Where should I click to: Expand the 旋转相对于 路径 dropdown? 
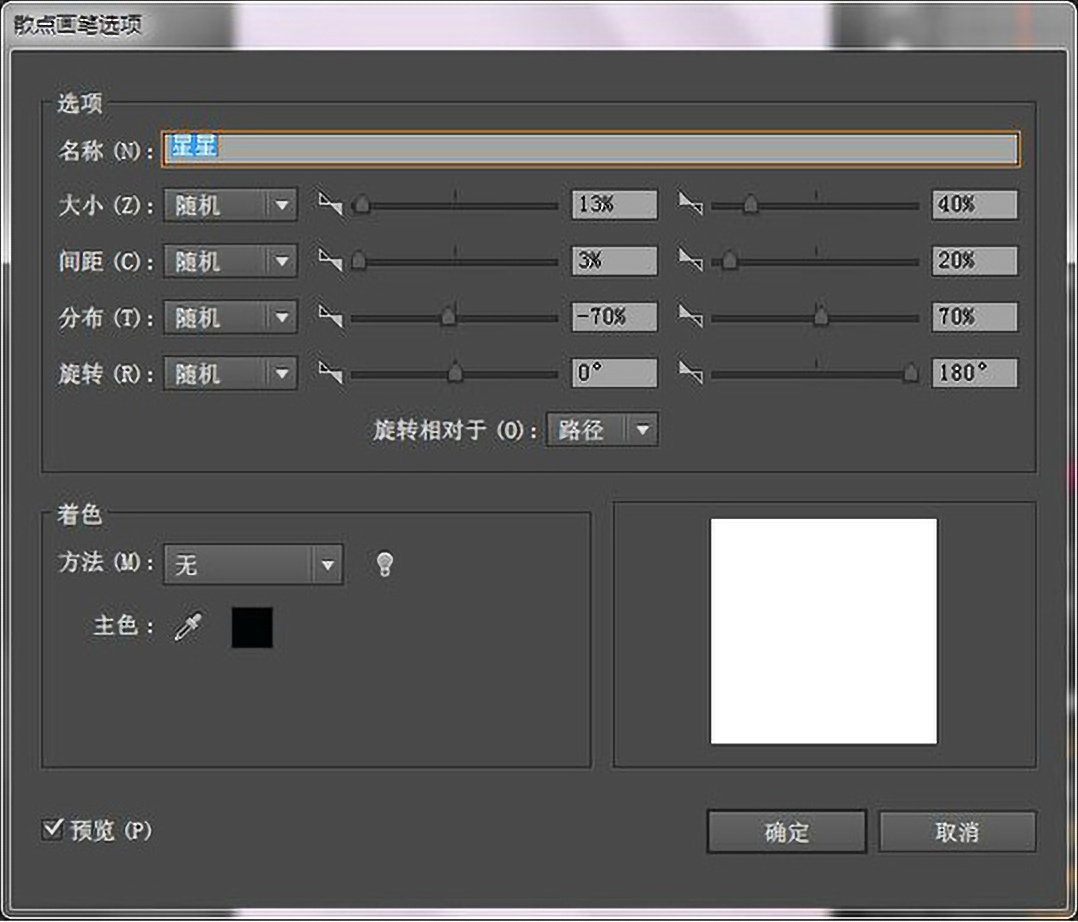601,430
